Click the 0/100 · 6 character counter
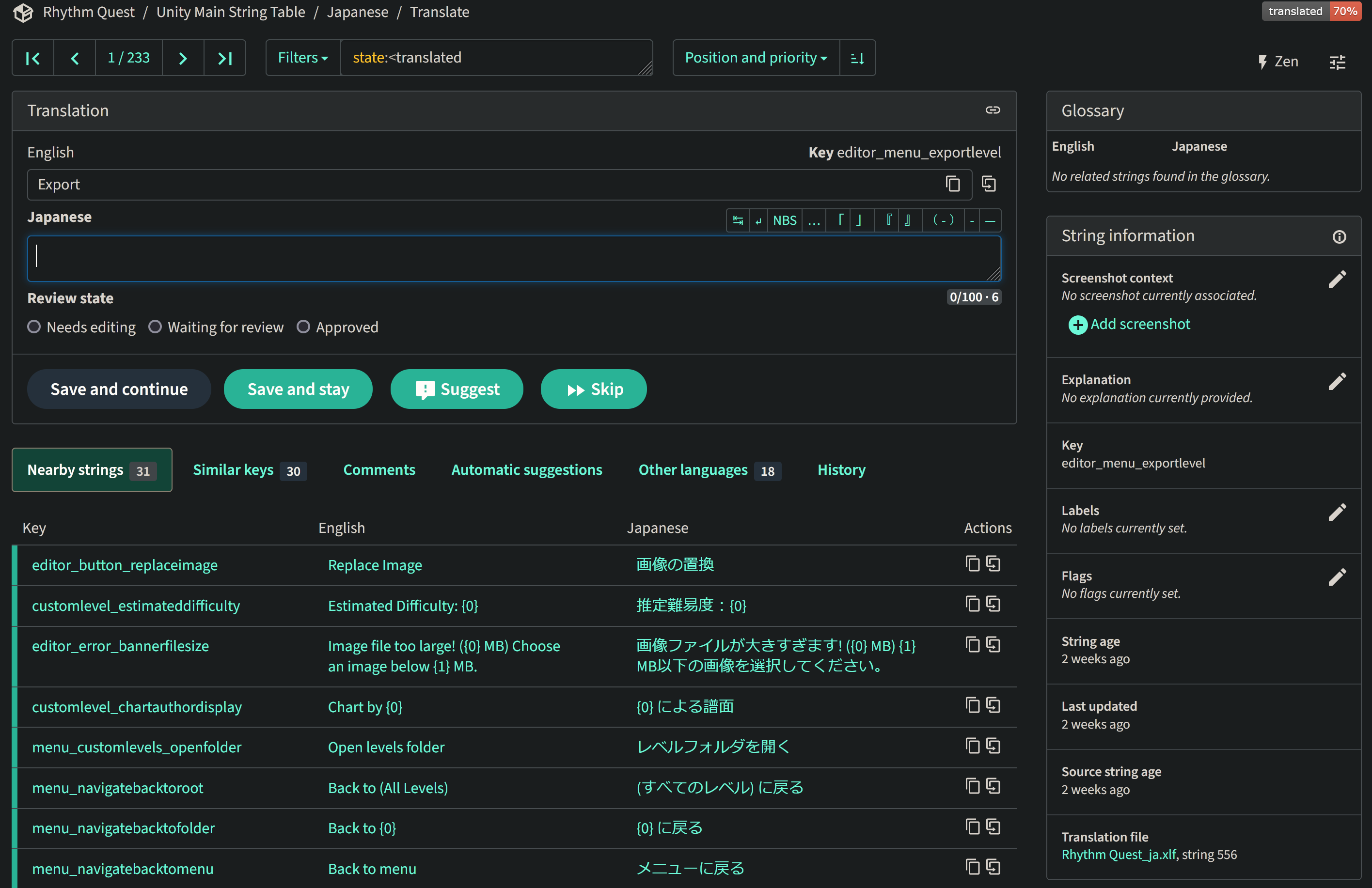 click(x=974, y=297)
